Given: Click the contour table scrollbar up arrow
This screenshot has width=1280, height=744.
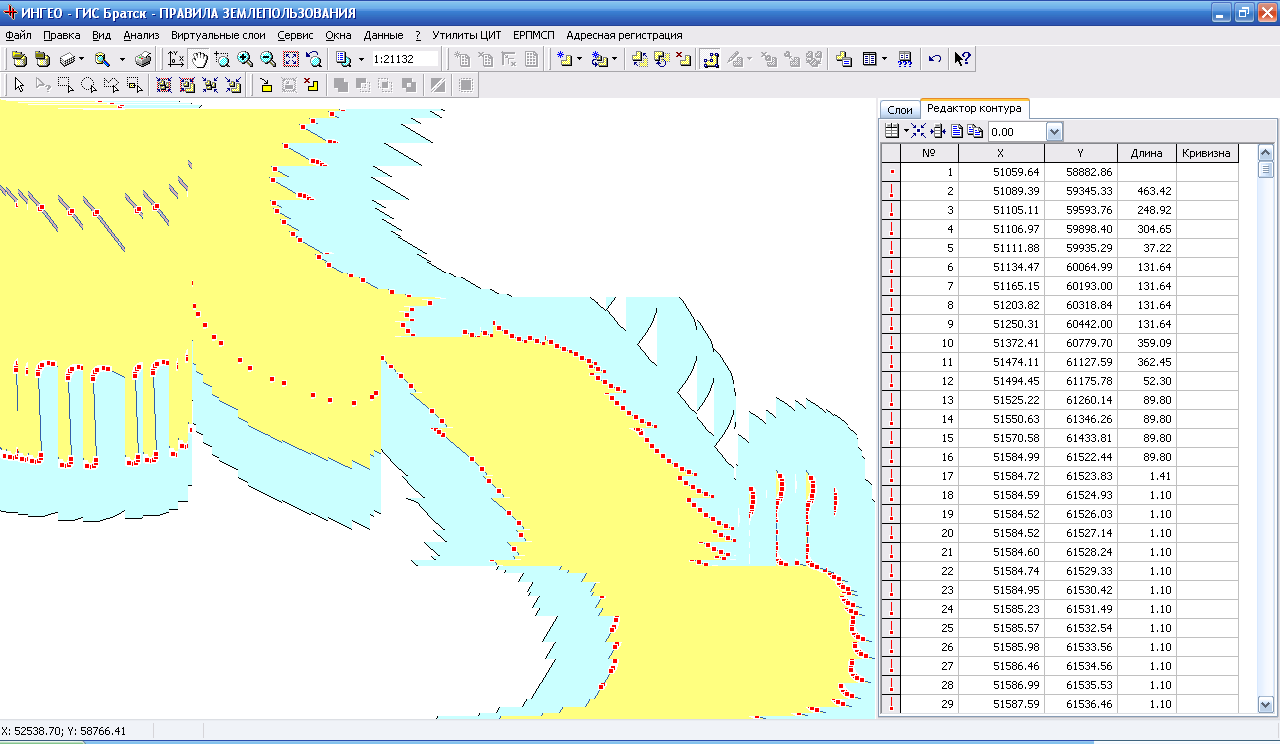Looking at the screenshot, I should [1265, 153].
